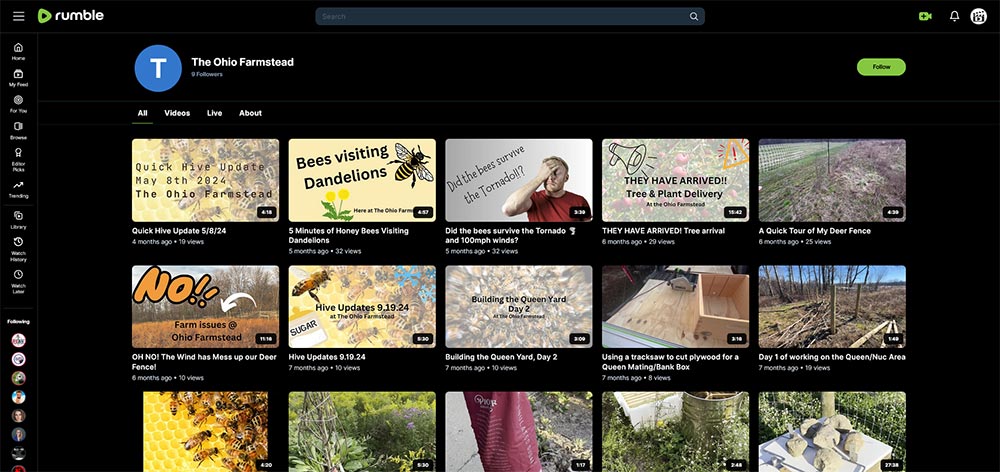Screen dimensions: 1000x472
Task: Open Watch Later in the sidebar
Action: coord(18,282)
